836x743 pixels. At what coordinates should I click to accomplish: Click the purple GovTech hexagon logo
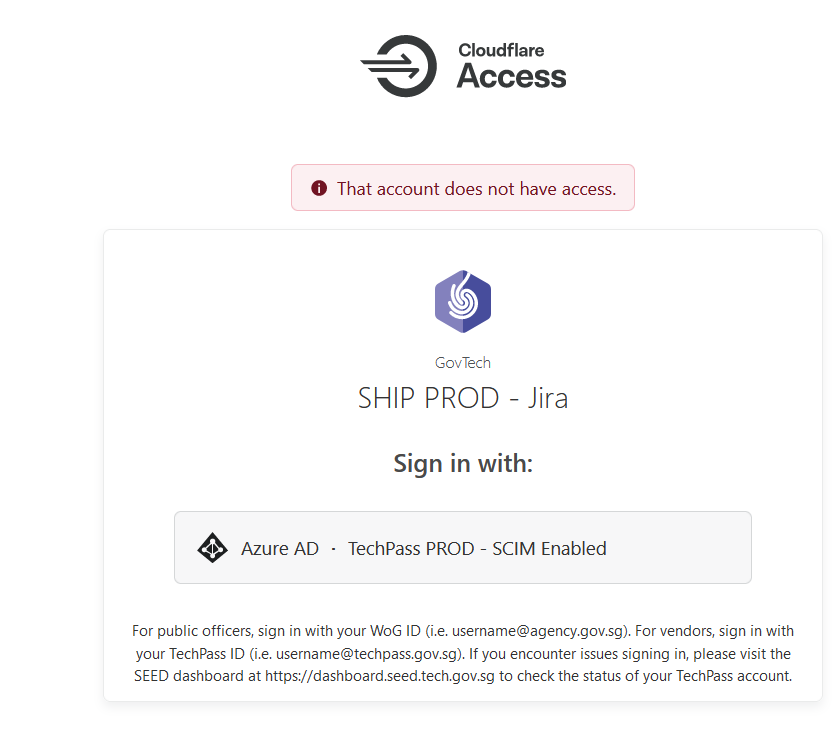click(x=463, y=301)
